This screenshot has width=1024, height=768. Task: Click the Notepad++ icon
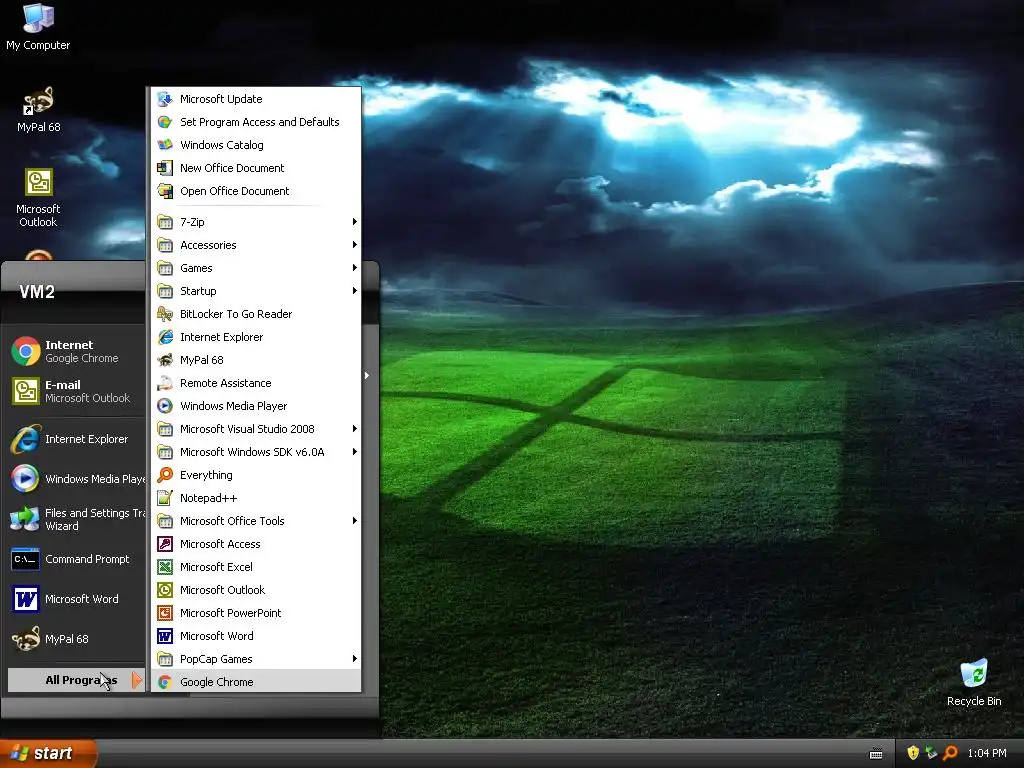(165, 498)
